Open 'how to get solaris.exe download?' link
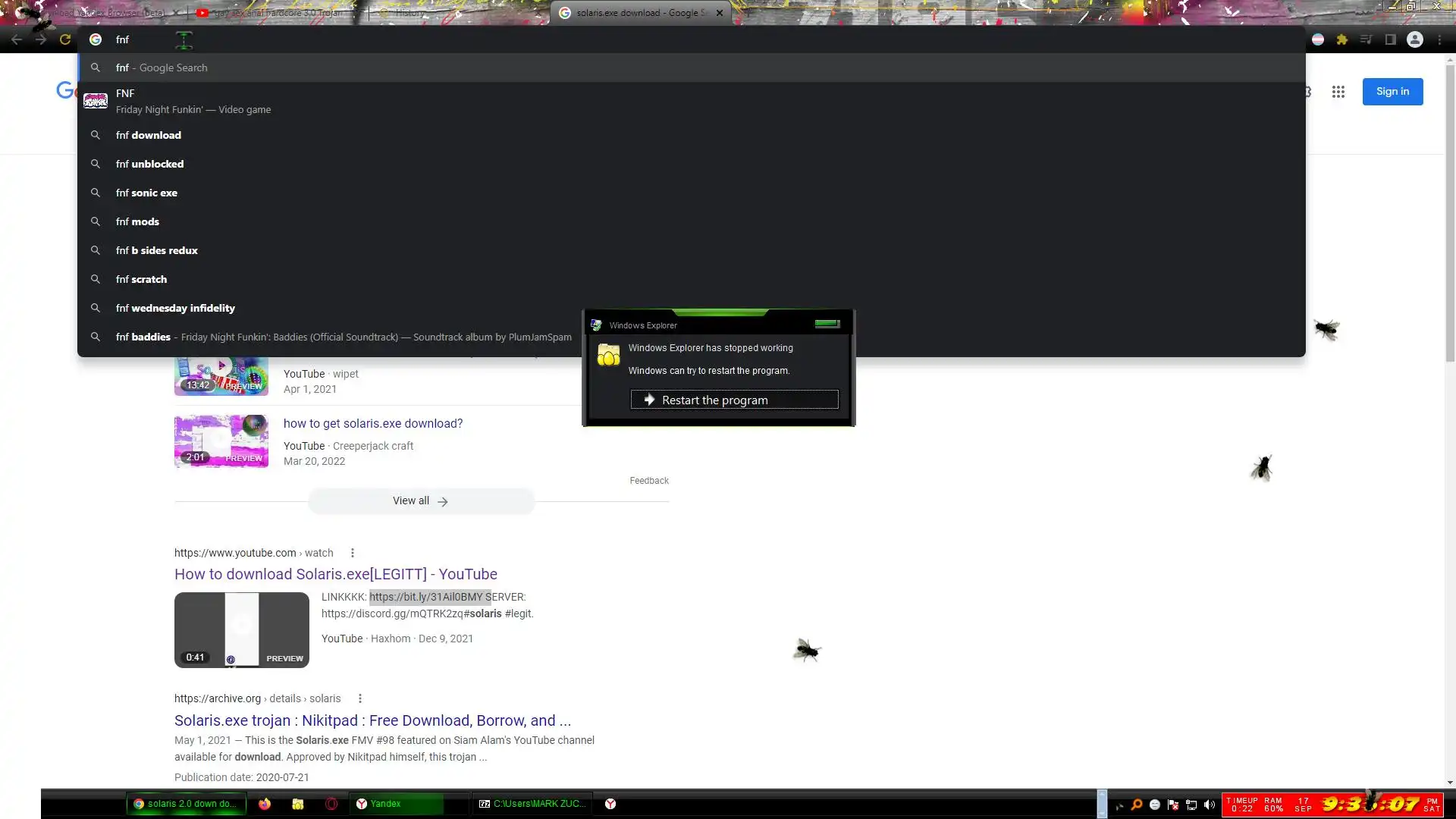Screen dimensions: 1456x819 [x=372, y=423]
